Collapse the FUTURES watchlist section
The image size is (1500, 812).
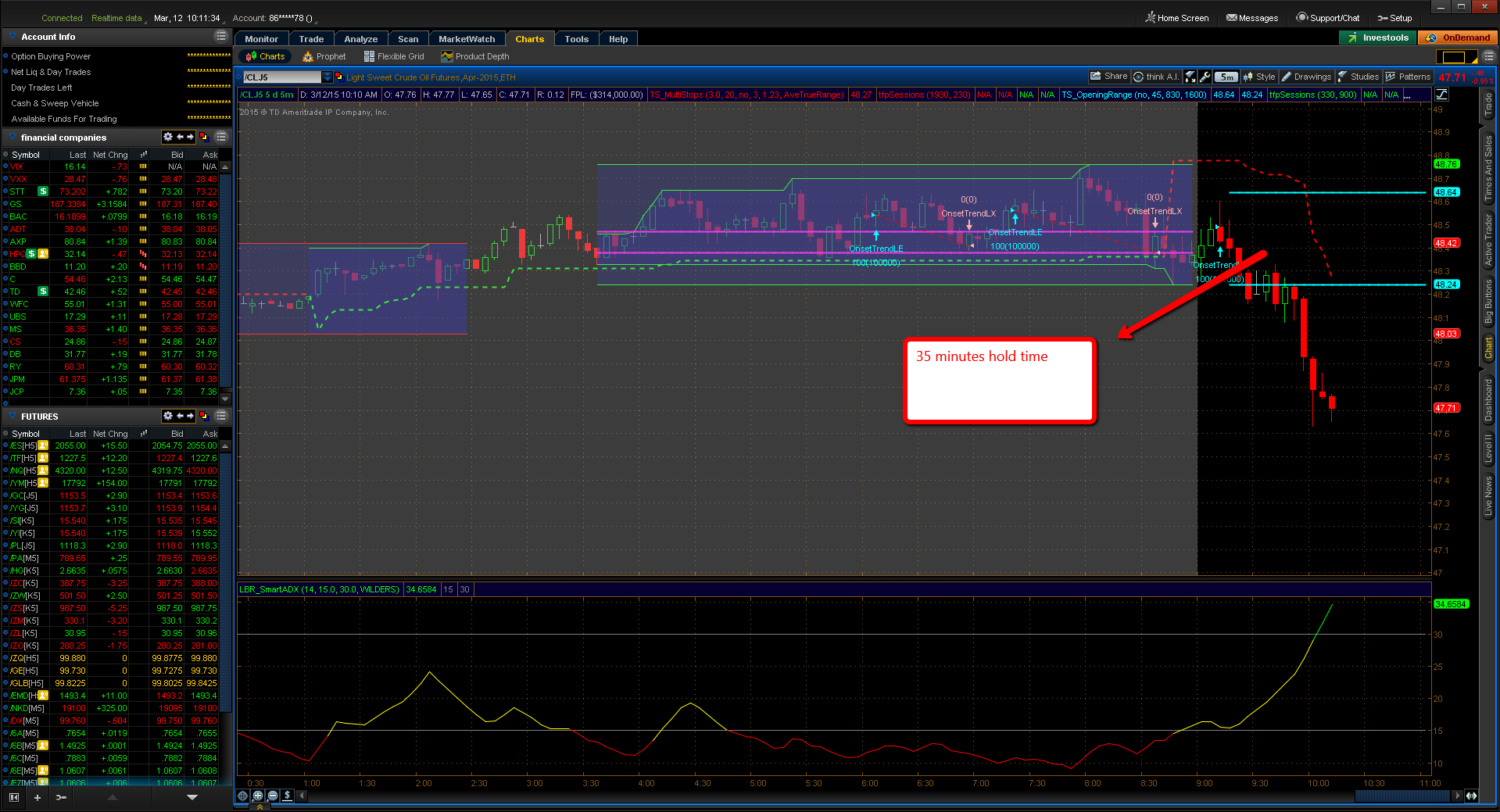coord(13,416)
